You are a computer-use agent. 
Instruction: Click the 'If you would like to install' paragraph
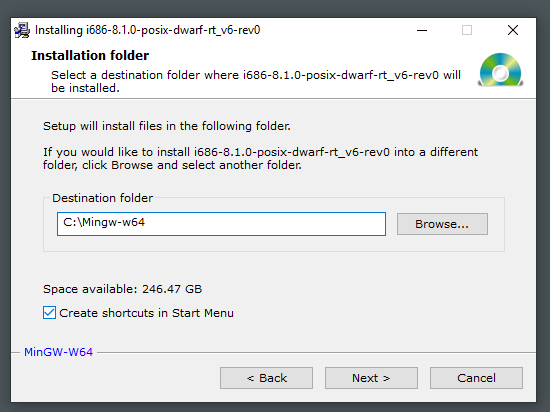[260, 158]
